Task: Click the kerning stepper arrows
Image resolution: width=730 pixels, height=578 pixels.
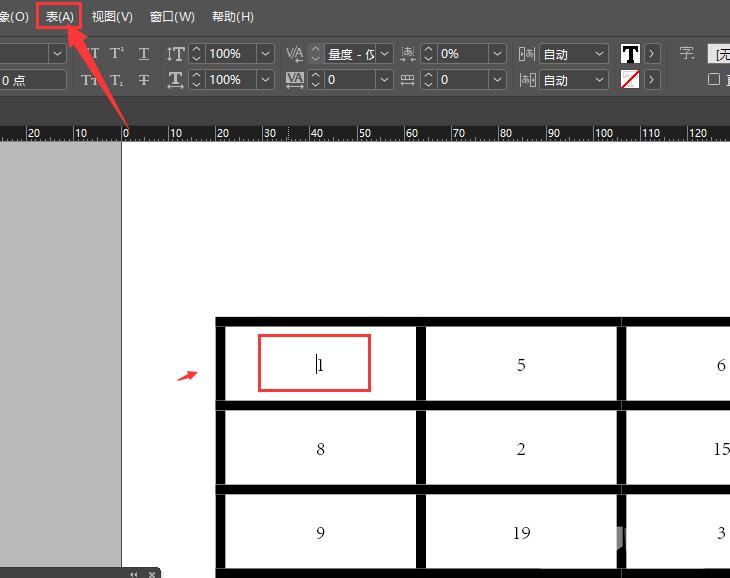Action: pyautogui.click(x=316, y=54)
